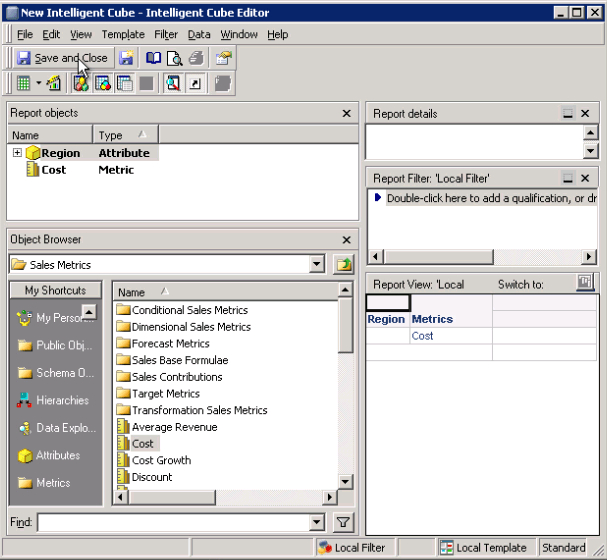Expand the Region attribute in Report objects

[x=17, y=152]
